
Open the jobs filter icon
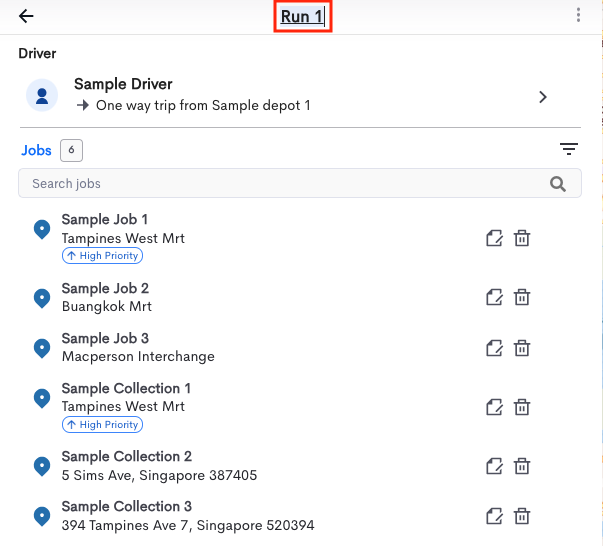[569, 149]
